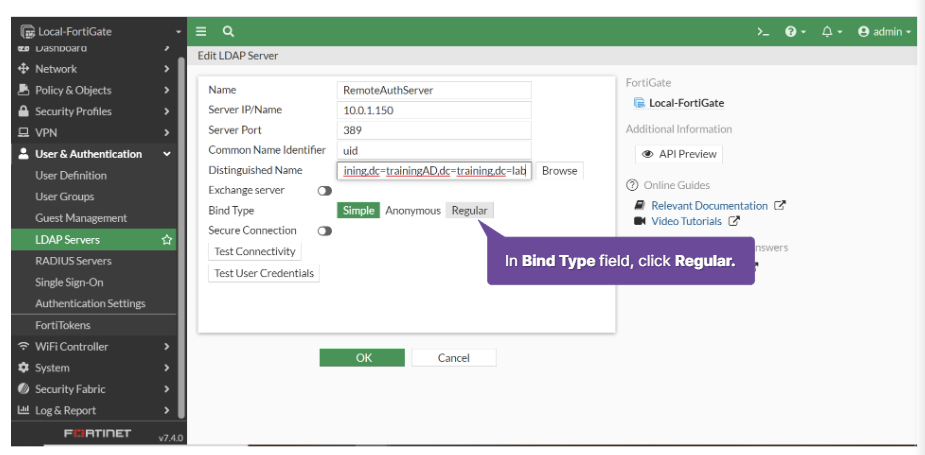Click the User & Authentication person icon
Screen dimensions: 925x455
pyautogui.click(x=24, y=153)
